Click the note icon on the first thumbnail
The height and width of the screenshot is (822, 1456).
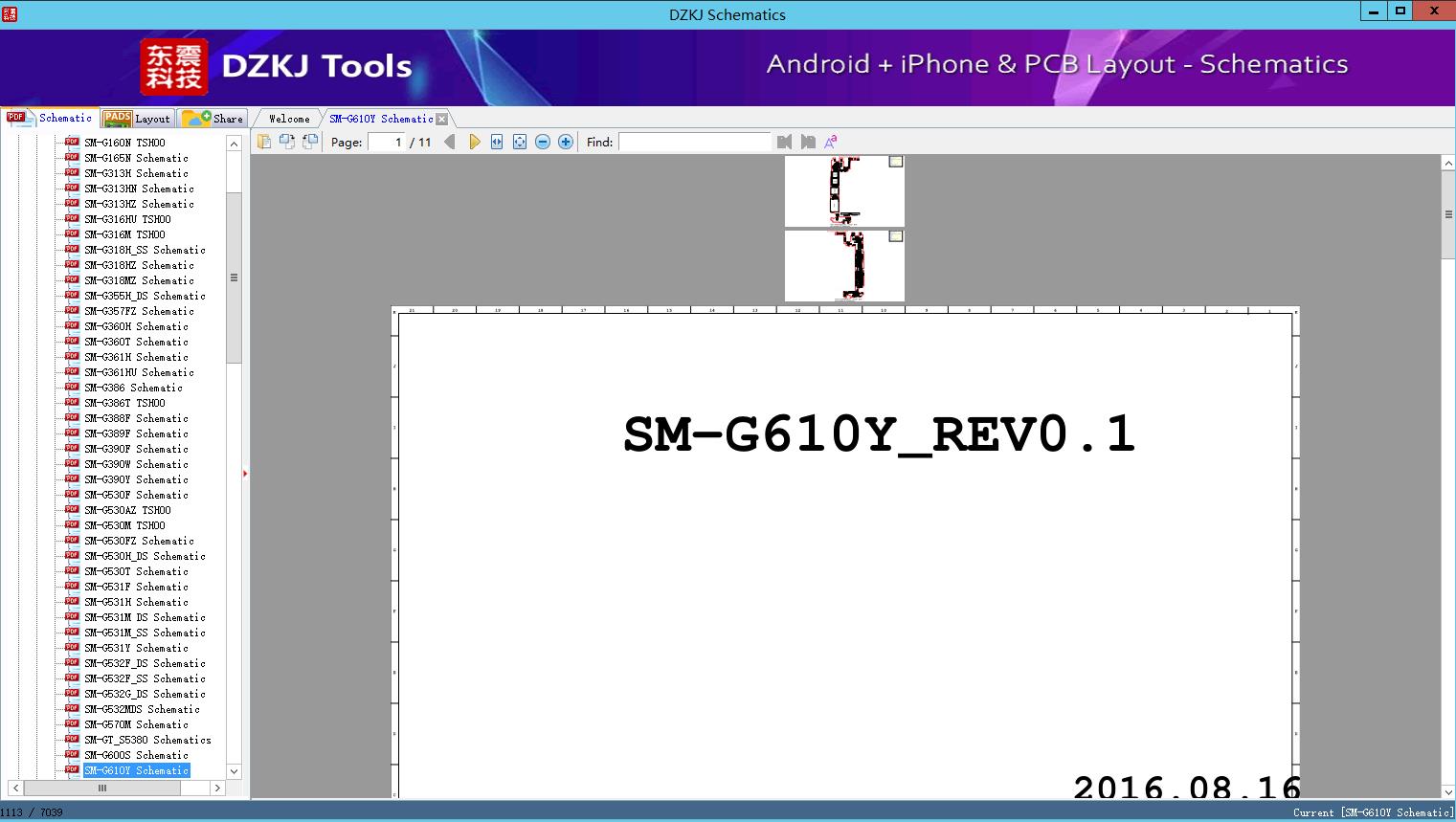point(896,162)
